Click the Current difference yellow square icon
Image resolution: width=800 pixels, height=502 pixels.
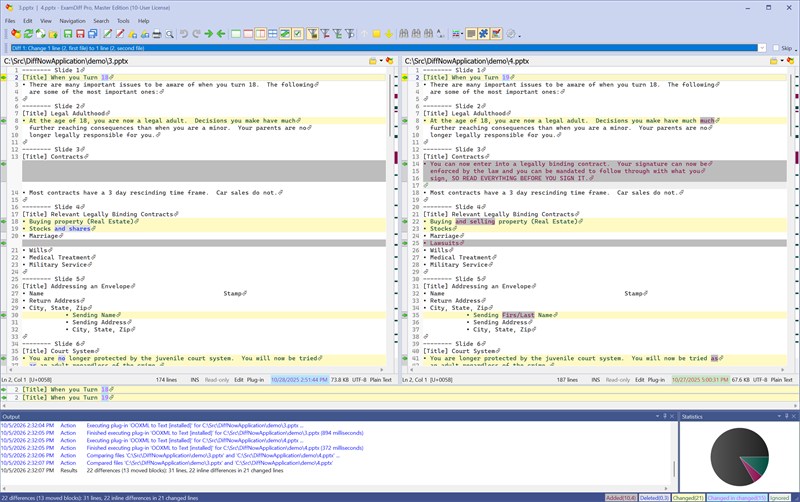(x=377, y=34)
